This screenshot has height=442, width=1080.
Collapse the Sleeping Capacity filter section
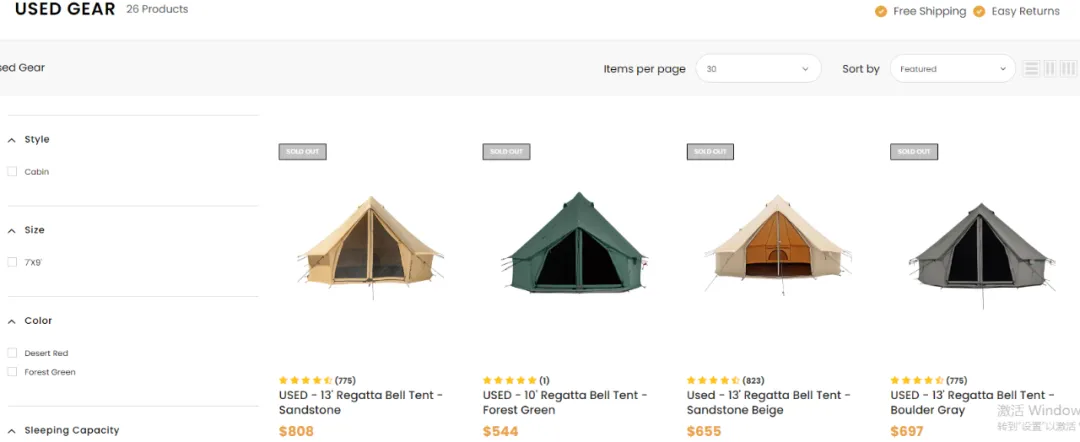point(12,431)
